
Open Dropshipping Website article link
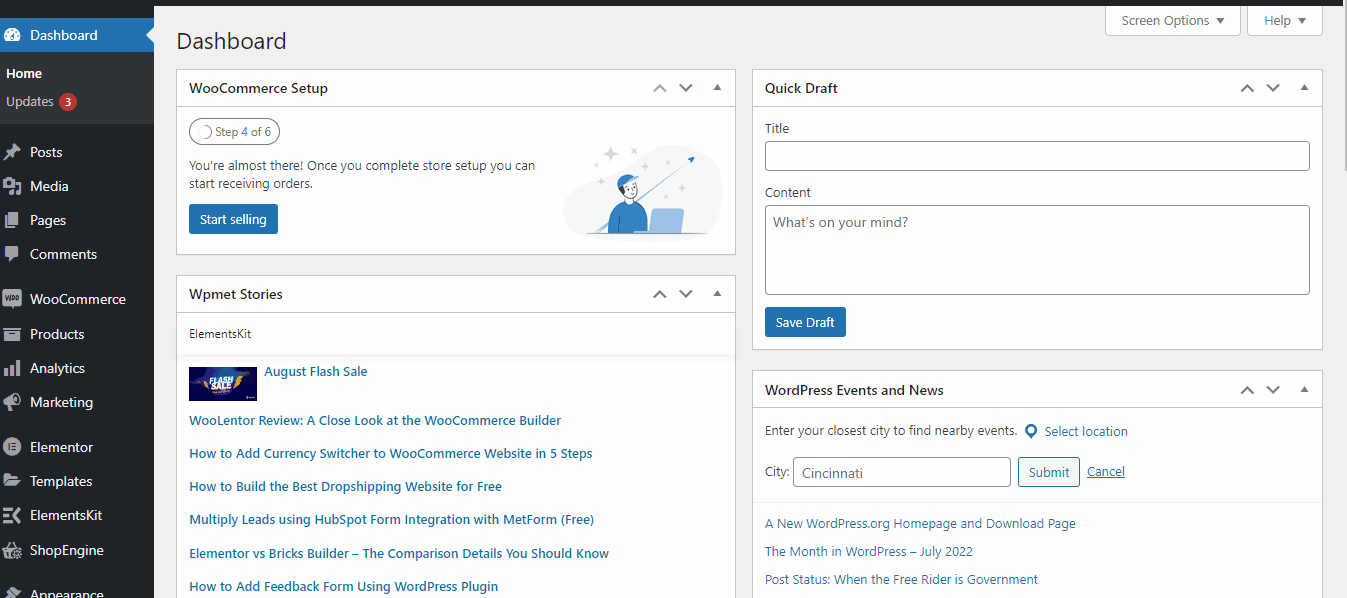[x=346, y=486]
